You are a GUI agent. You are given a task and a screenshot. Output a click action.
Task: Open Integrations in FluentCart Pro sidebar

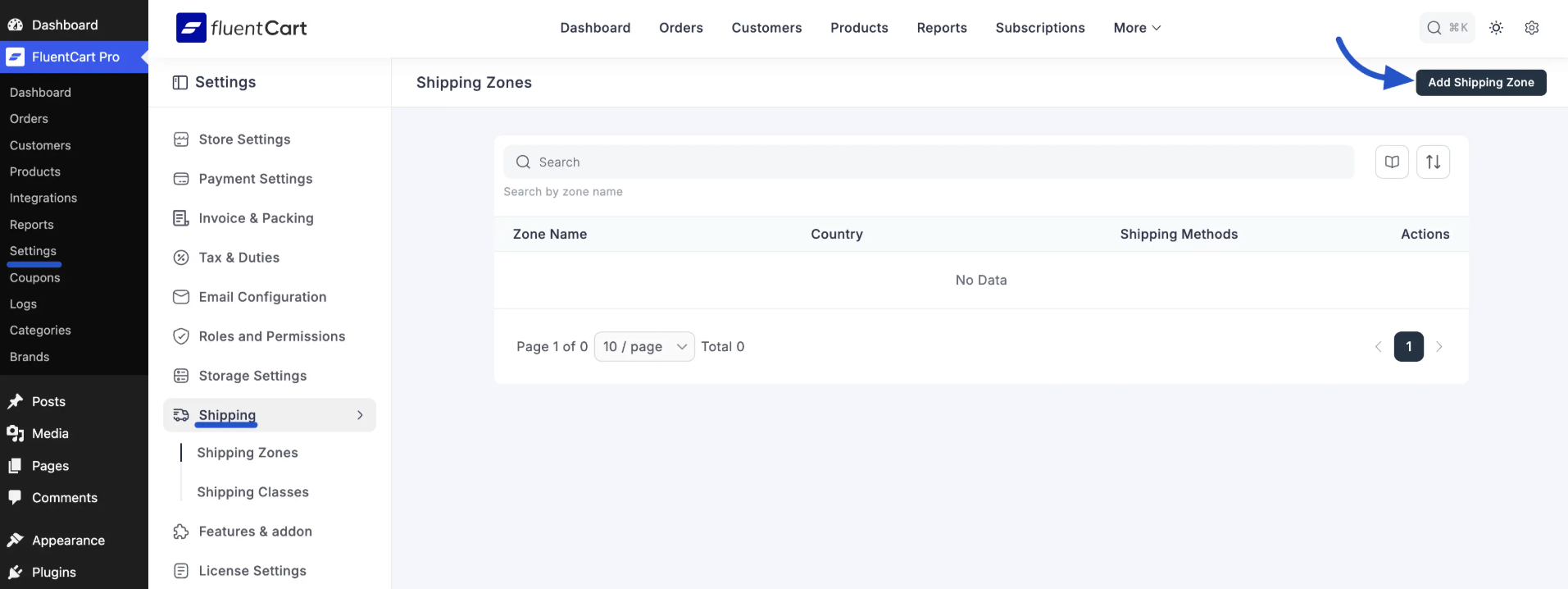tap(43, 198)
